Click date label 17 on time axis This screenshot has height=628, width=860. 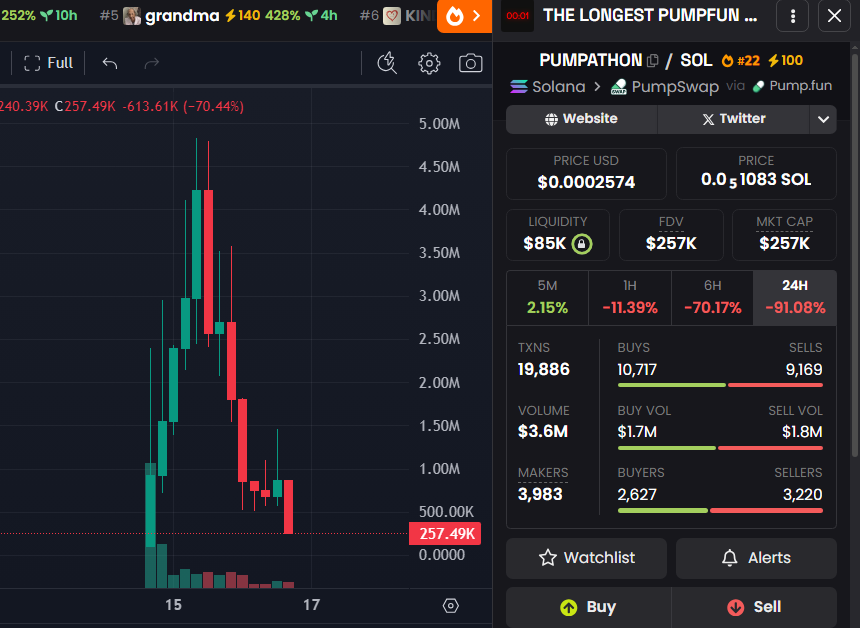(x=312, y=606)
